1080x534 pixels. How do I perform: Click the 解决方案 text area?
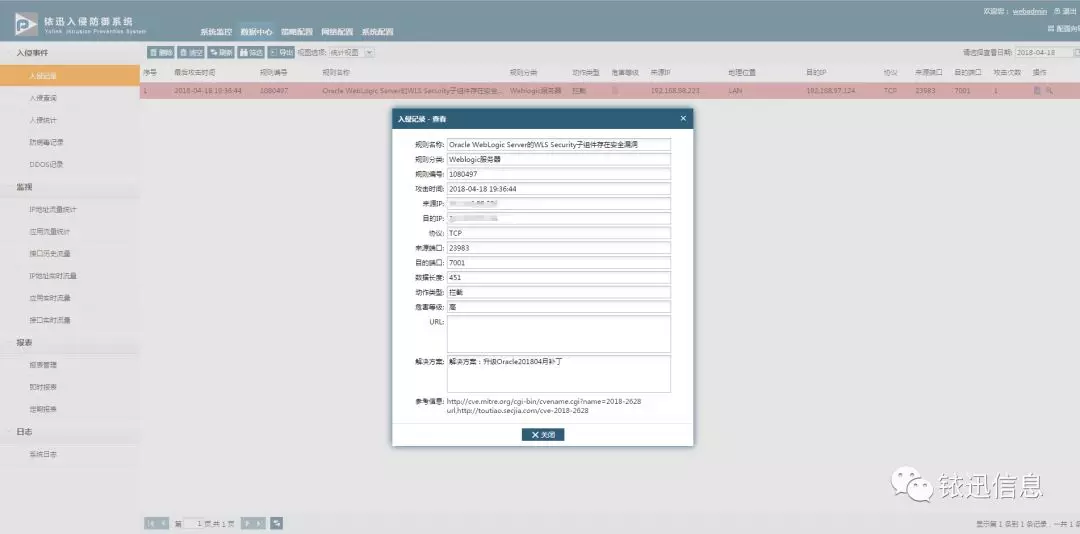(559, 374)
